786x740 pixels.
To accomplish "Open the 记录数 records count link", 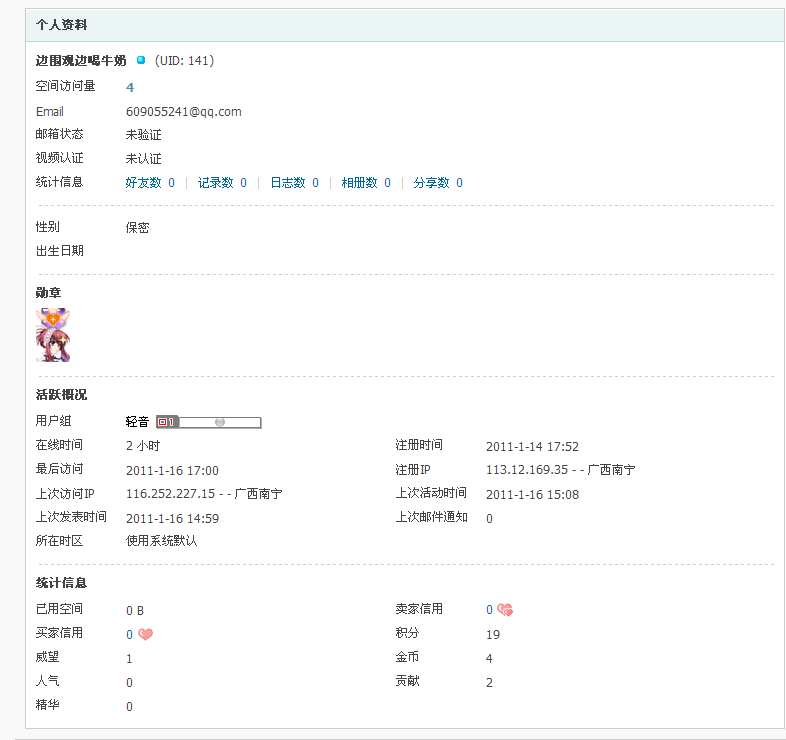I will [x=222, y=182].
